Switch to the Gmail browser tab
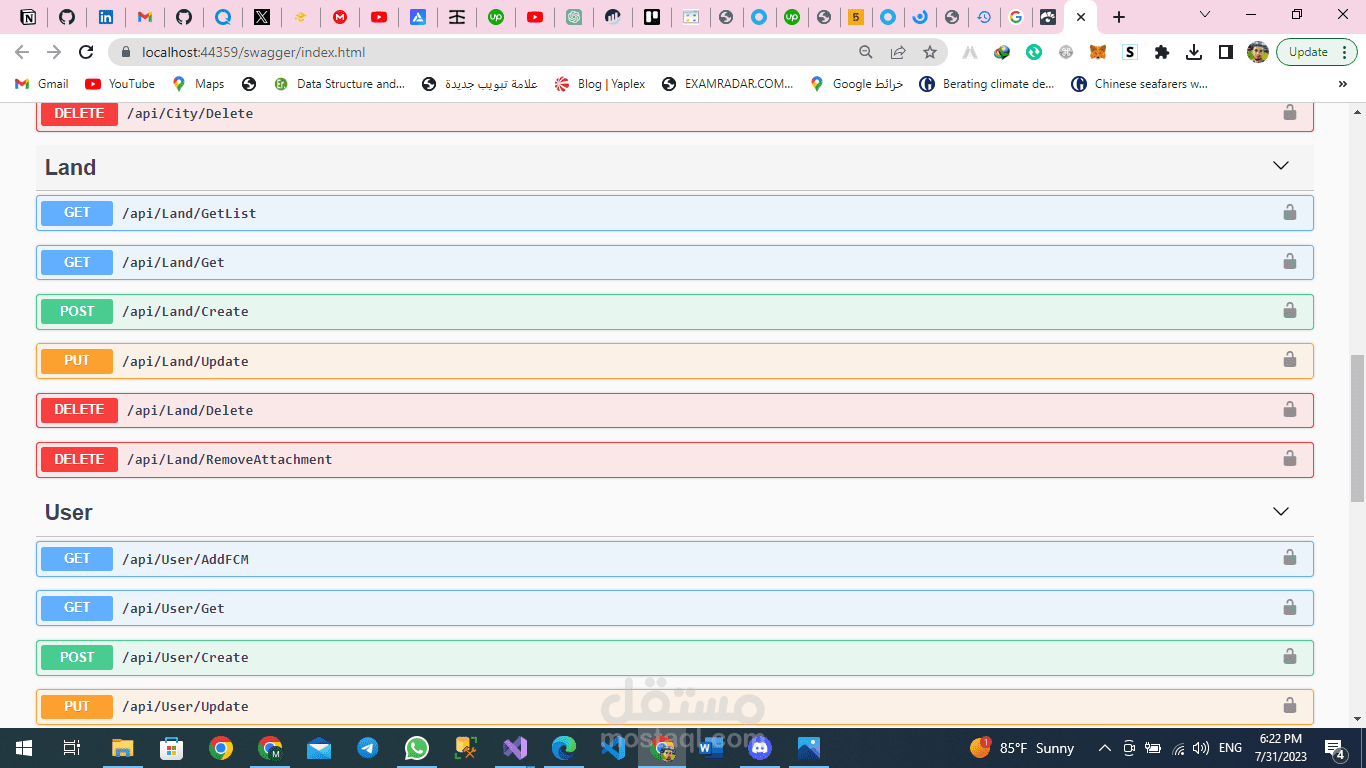 [144, 17]
